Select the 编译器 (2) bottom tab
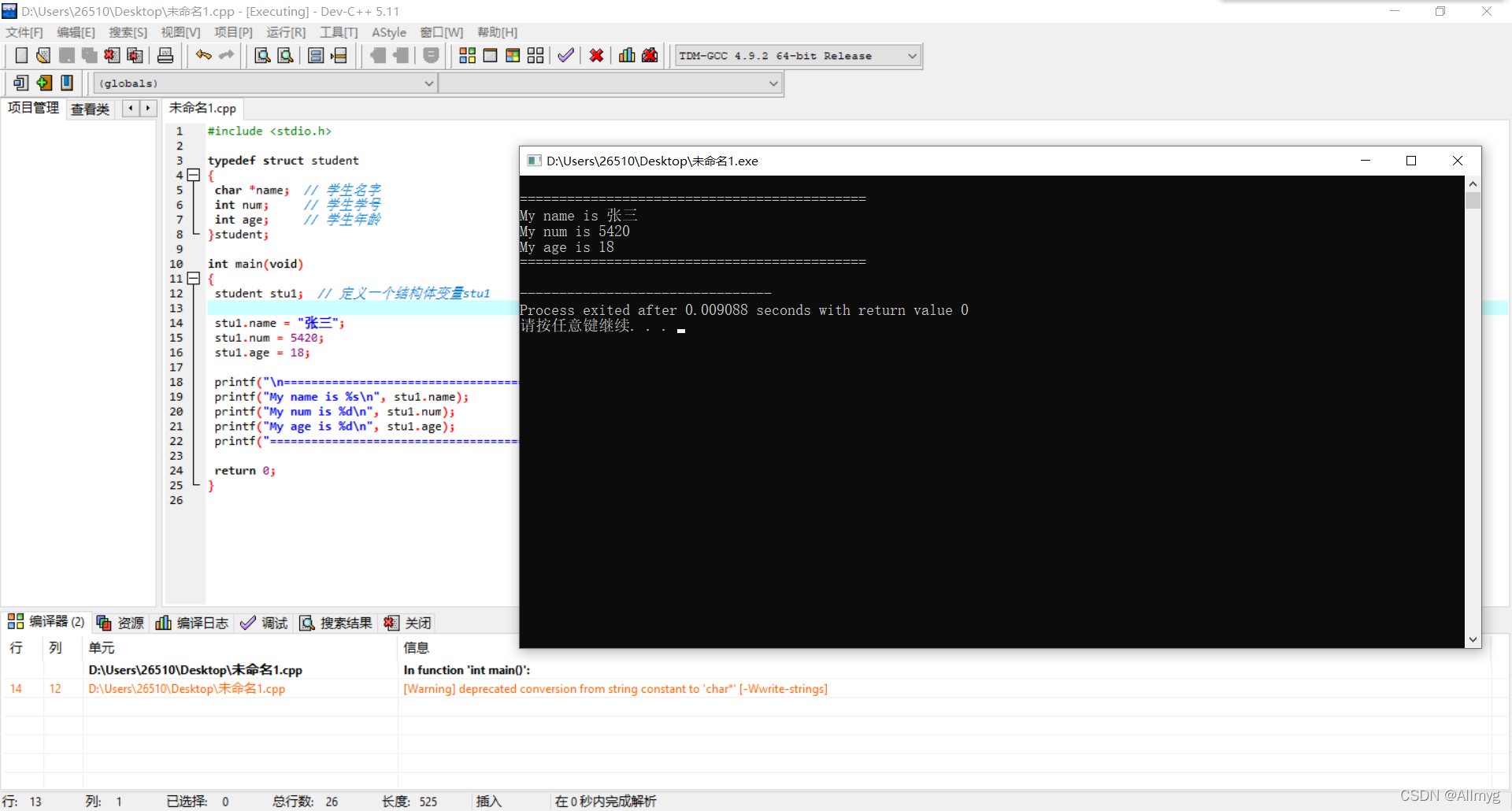 (x=46, y=622)
